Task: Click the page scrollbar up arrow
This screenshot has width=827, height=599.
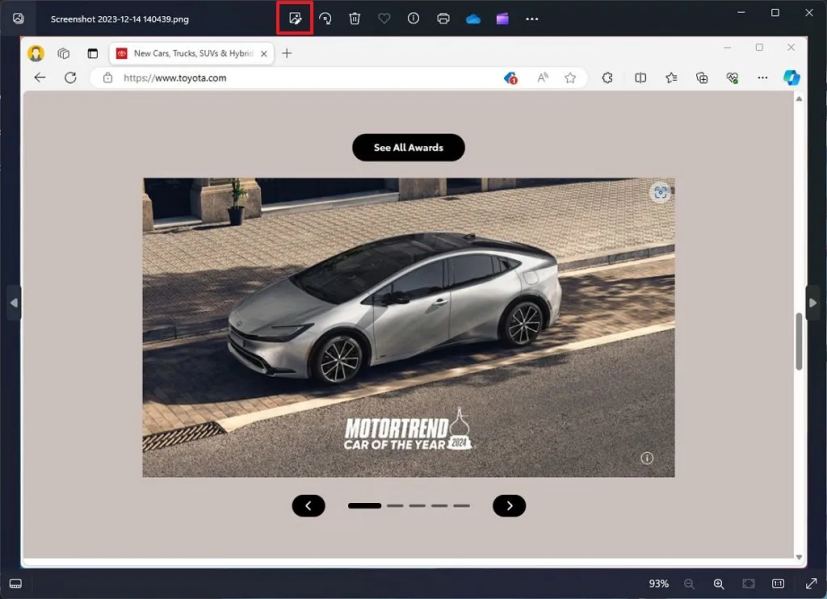Action: [x=799, y=99]
